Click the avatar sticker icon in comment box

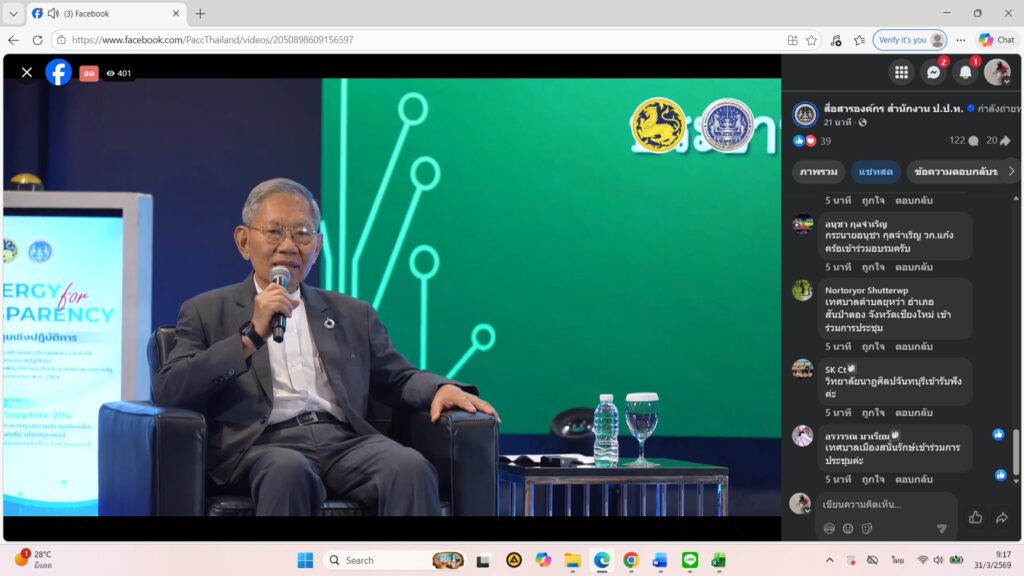pos(829,528)
